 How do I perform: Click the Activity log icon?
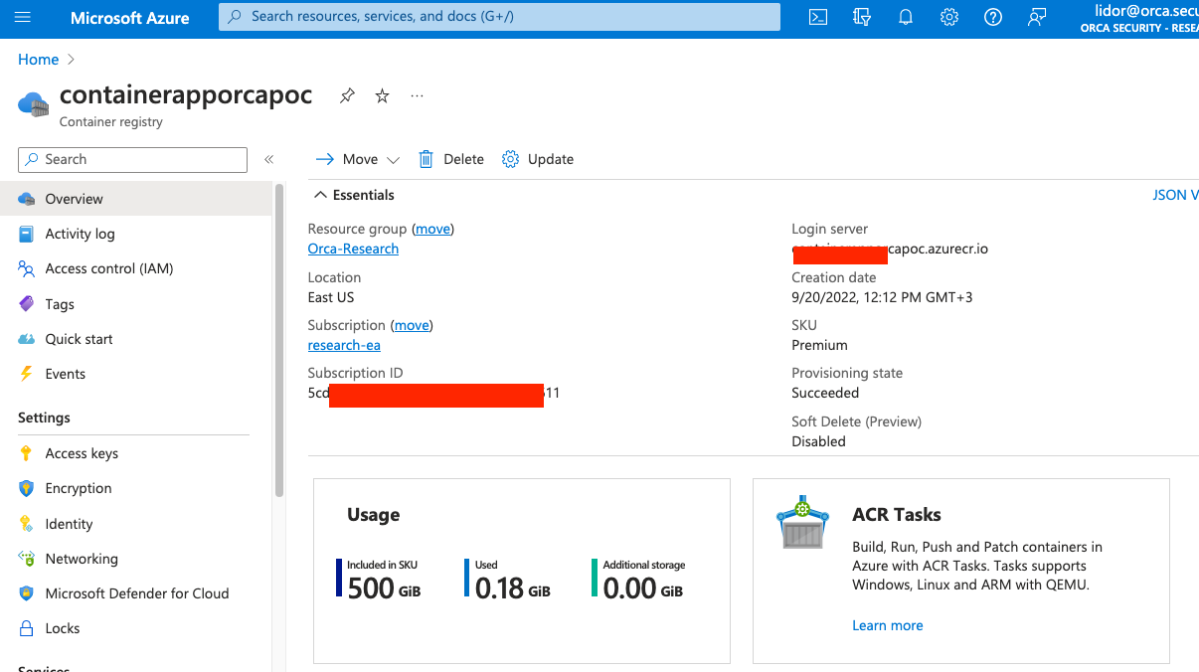(26, 234)
